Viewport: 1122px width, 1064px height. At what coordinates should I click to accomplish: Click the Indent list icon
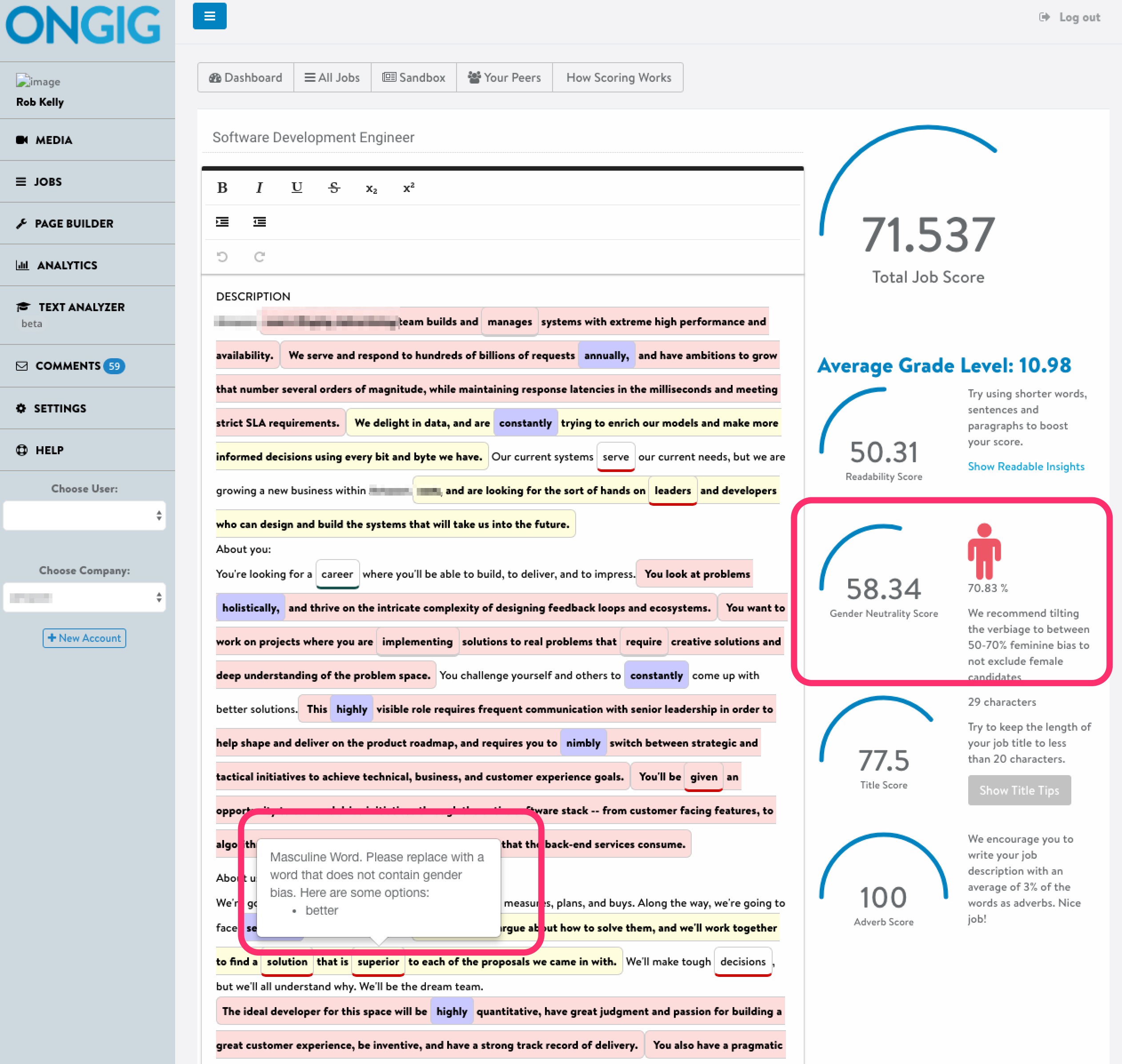(x=222, y=222)
